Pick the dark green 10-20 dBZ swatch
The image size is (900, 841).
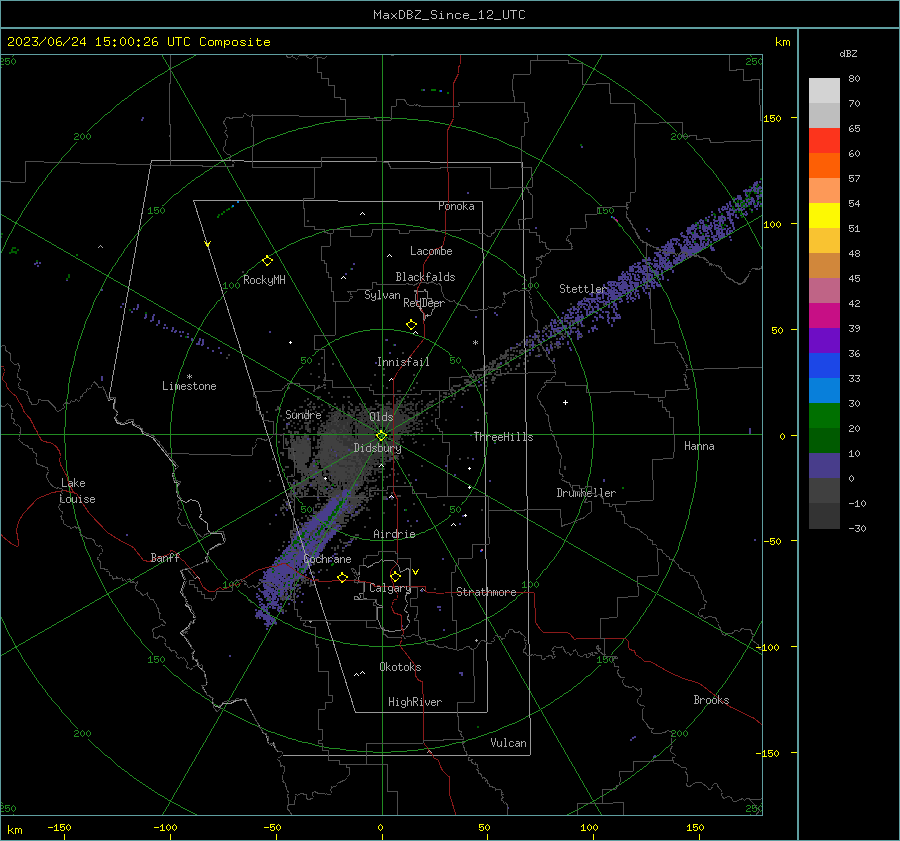[x=824, y=441]
